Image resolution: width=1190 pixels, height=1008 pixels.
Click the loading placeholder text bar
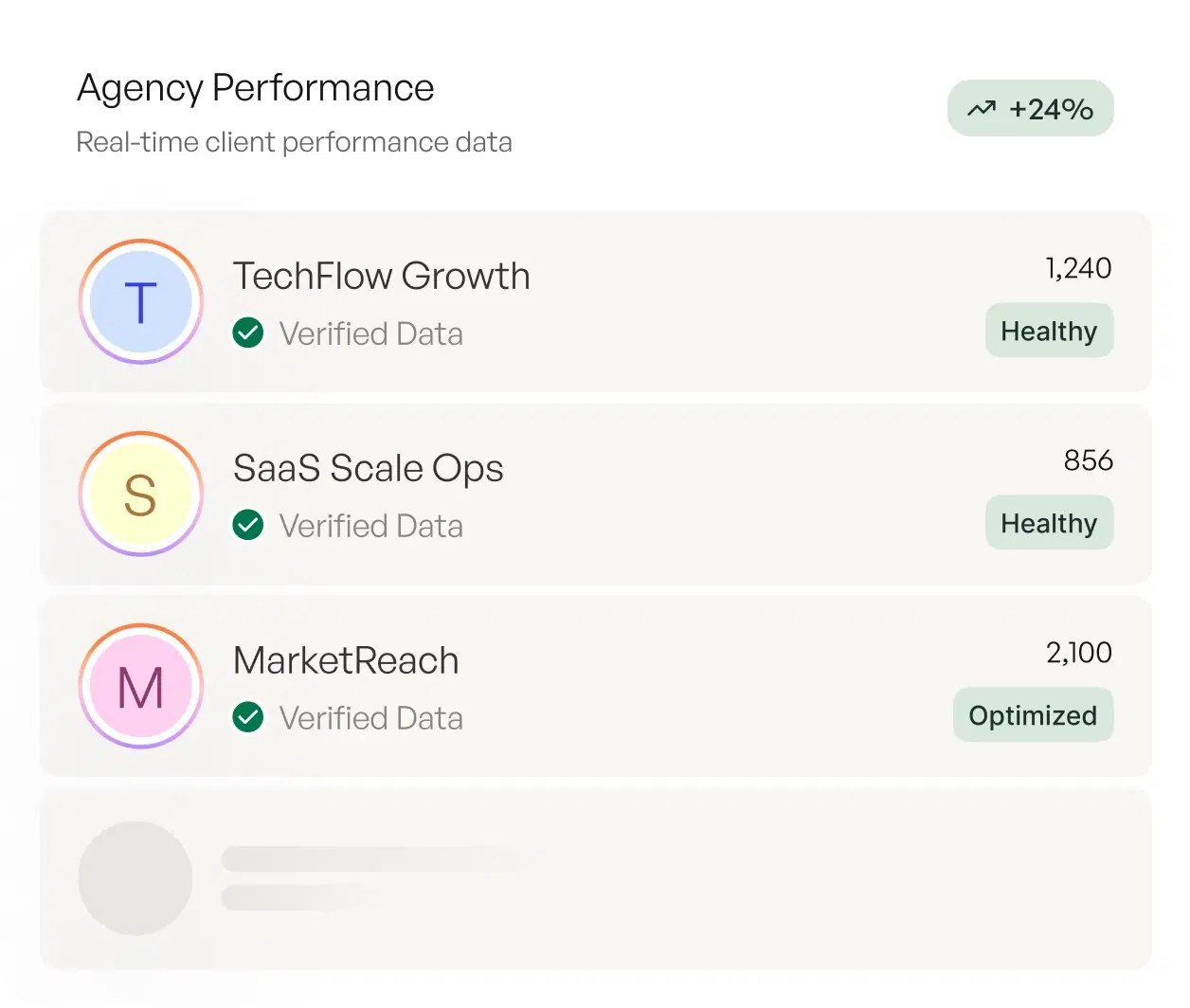click(x=379, y=859)
